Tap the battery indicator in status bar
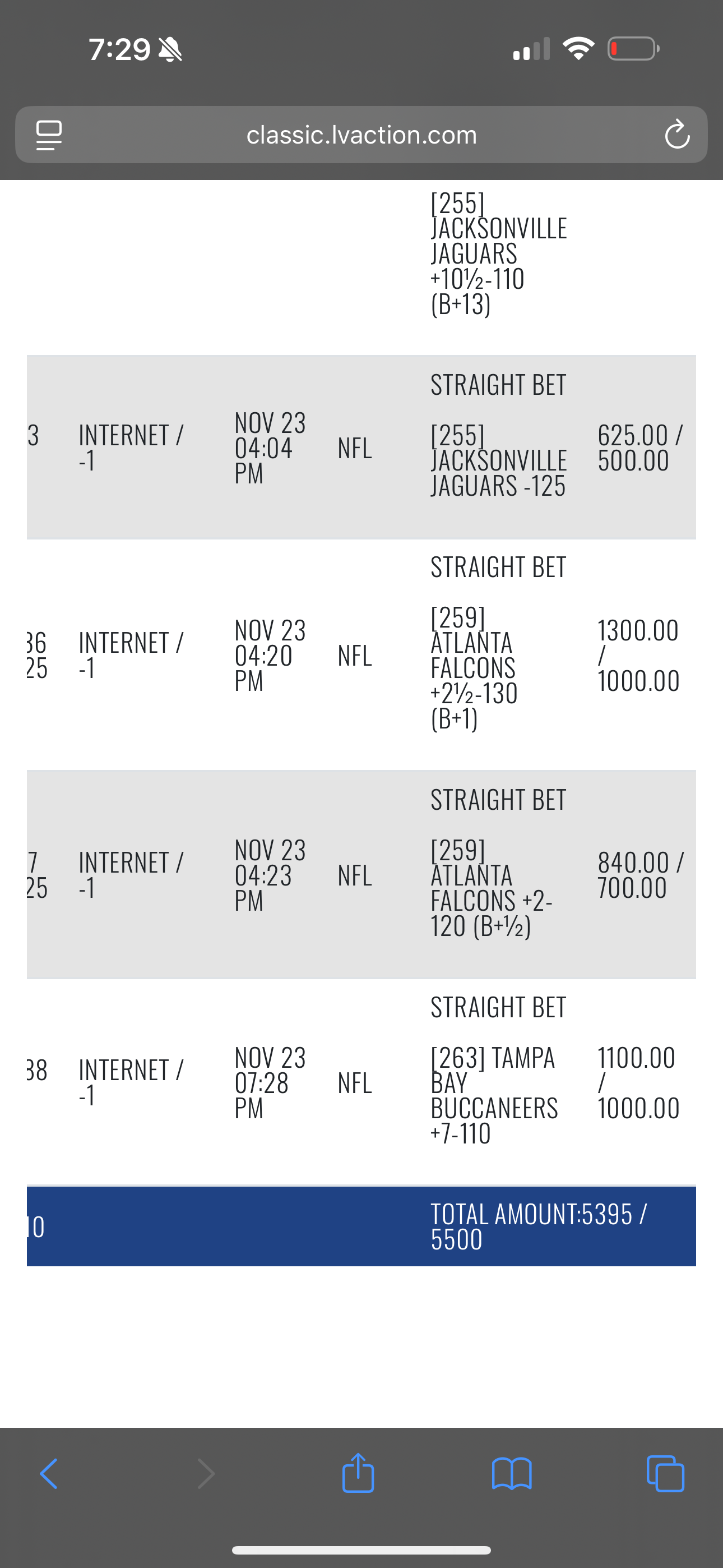 633,49
